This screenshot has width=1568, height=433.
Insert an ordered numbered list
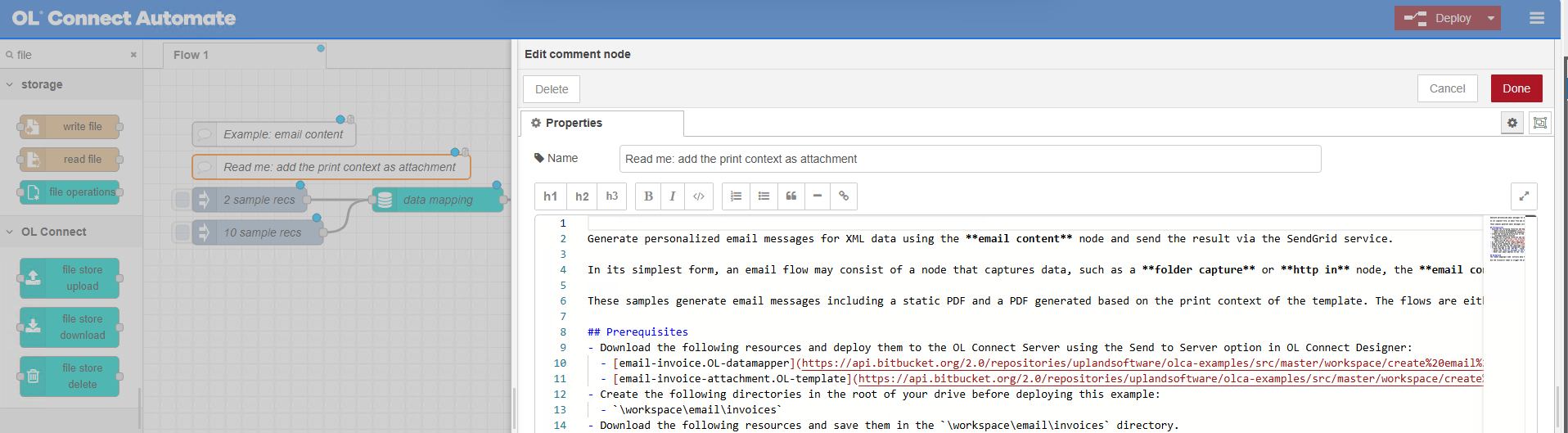(x=736, y=196)
